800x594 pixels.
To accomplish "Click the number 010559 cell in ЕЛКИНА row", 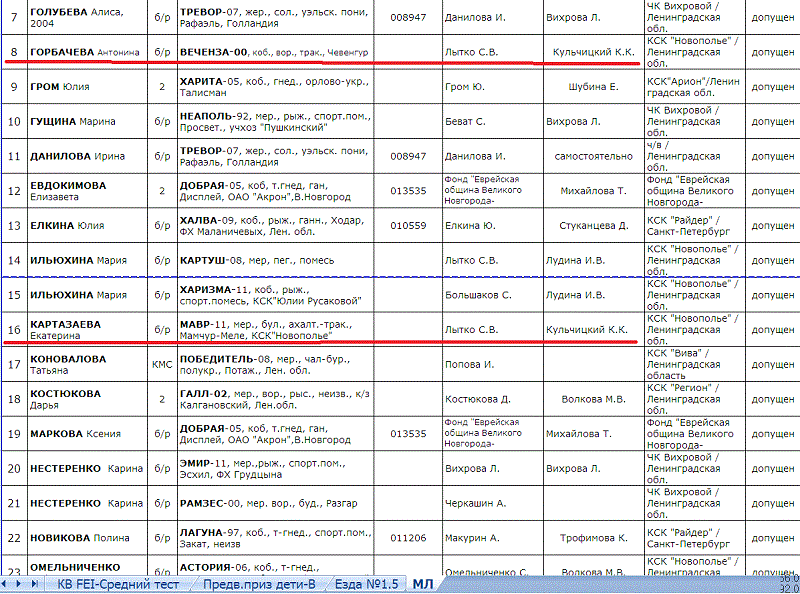I will (x=408, y=225).
